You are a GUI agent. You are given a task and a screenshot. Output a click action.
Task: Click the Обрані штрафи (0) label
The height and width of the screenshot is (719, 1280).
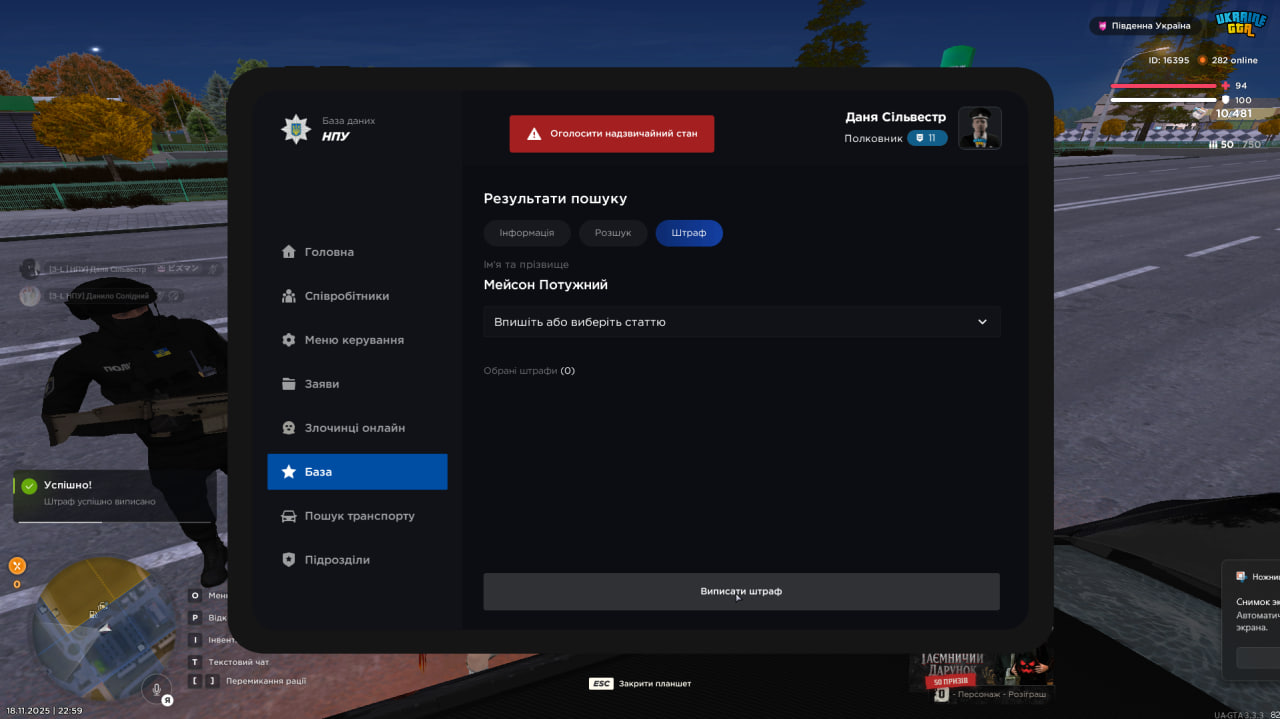click(x=529, y=371)
